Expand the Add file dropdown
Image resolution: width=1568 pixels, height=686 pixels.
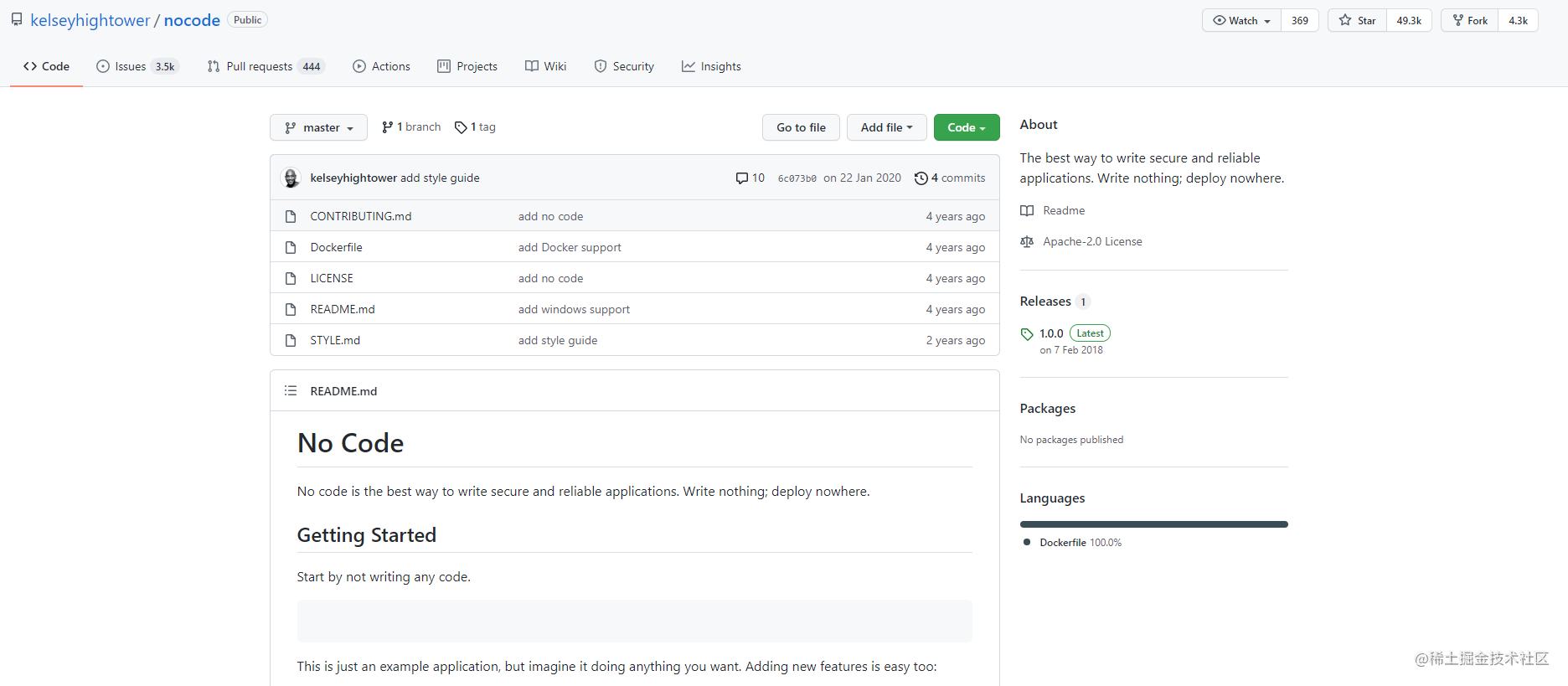(x=886, y=127)
